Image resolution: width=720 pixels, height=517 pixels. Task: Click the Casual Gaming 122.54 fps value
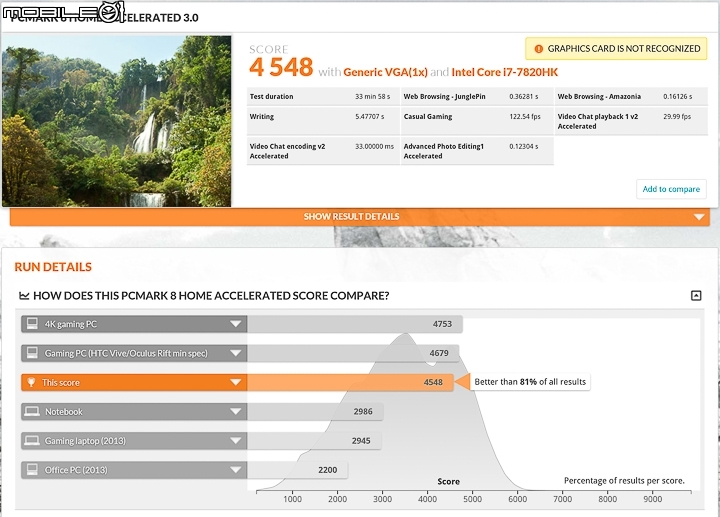click(525, 117)
